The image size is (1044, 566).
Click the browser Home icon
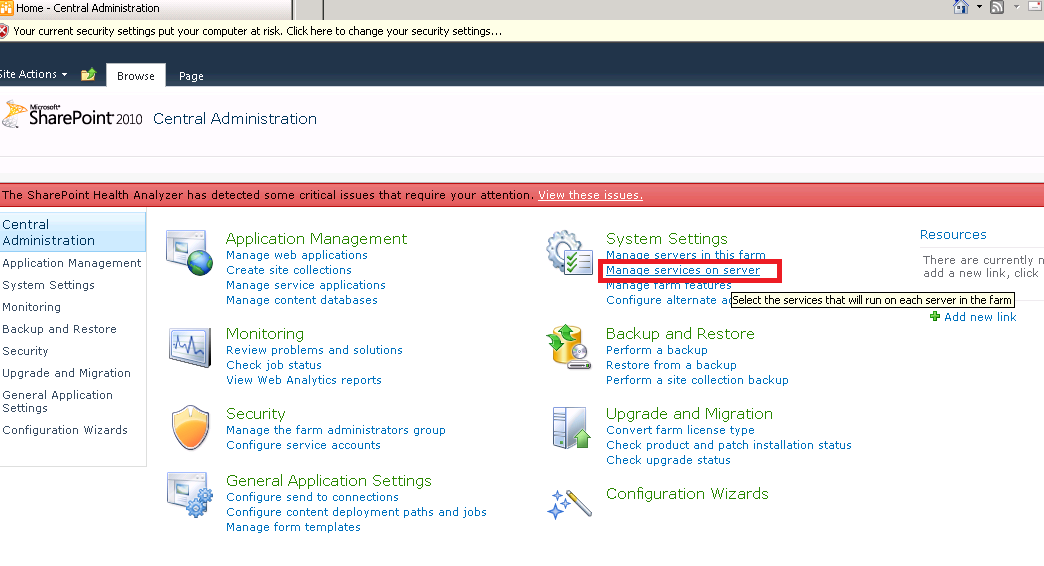(961, 7)
